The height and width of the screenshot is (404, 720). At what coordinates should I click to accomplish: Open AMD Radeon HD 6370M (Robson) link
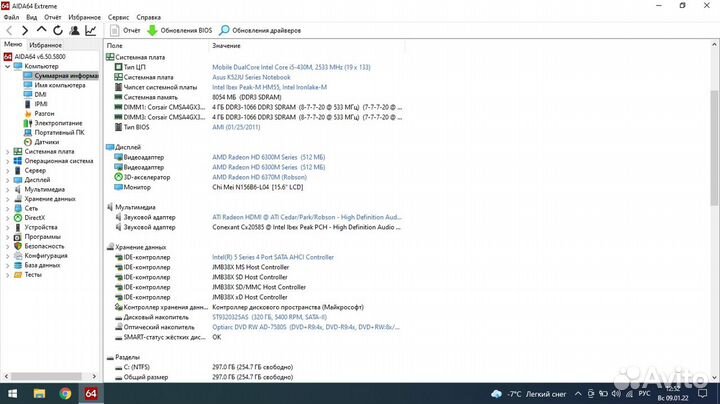click(x=259, y=177)
